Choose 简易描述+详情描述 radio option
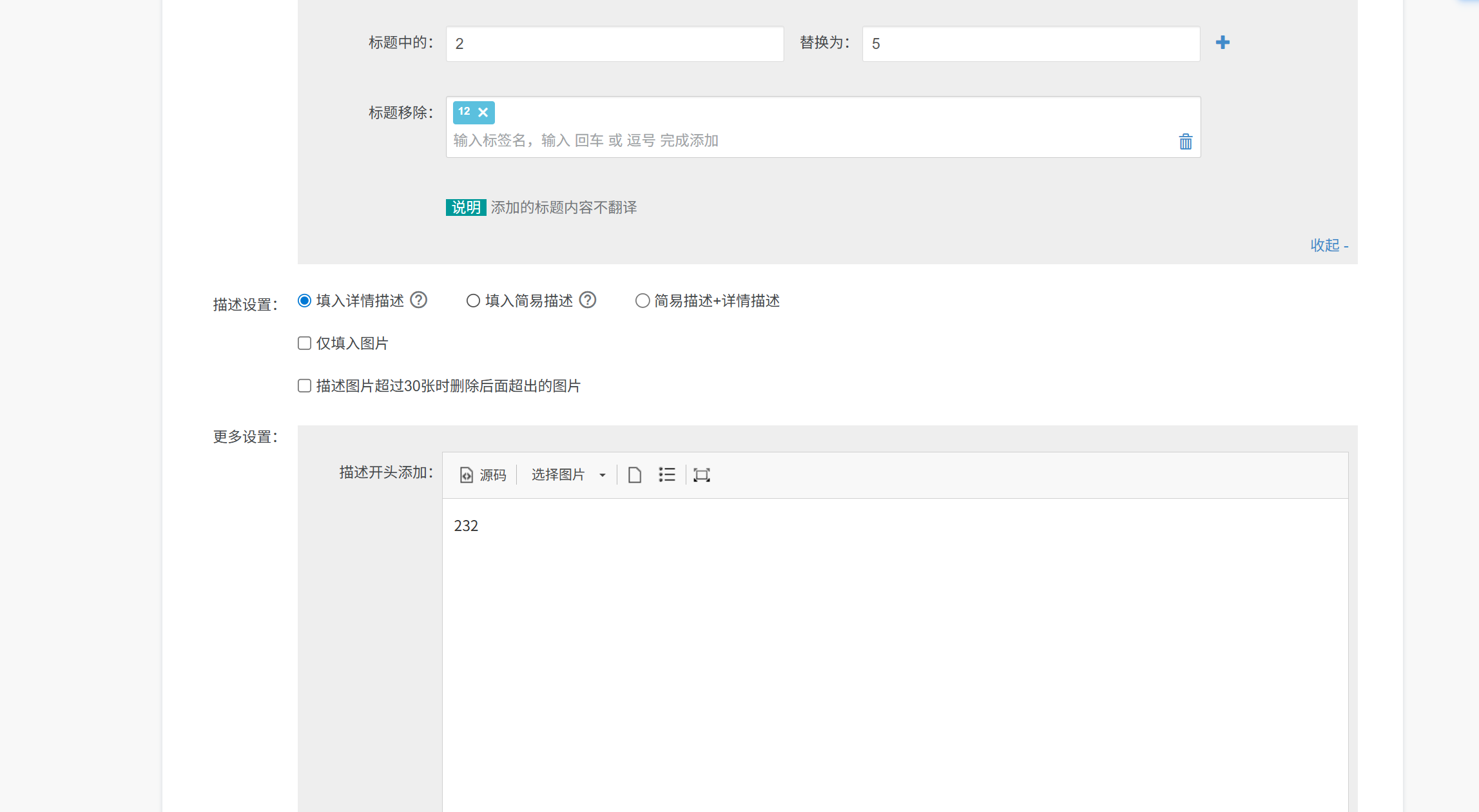The image size is (1479, 812). tap(643, 301)
